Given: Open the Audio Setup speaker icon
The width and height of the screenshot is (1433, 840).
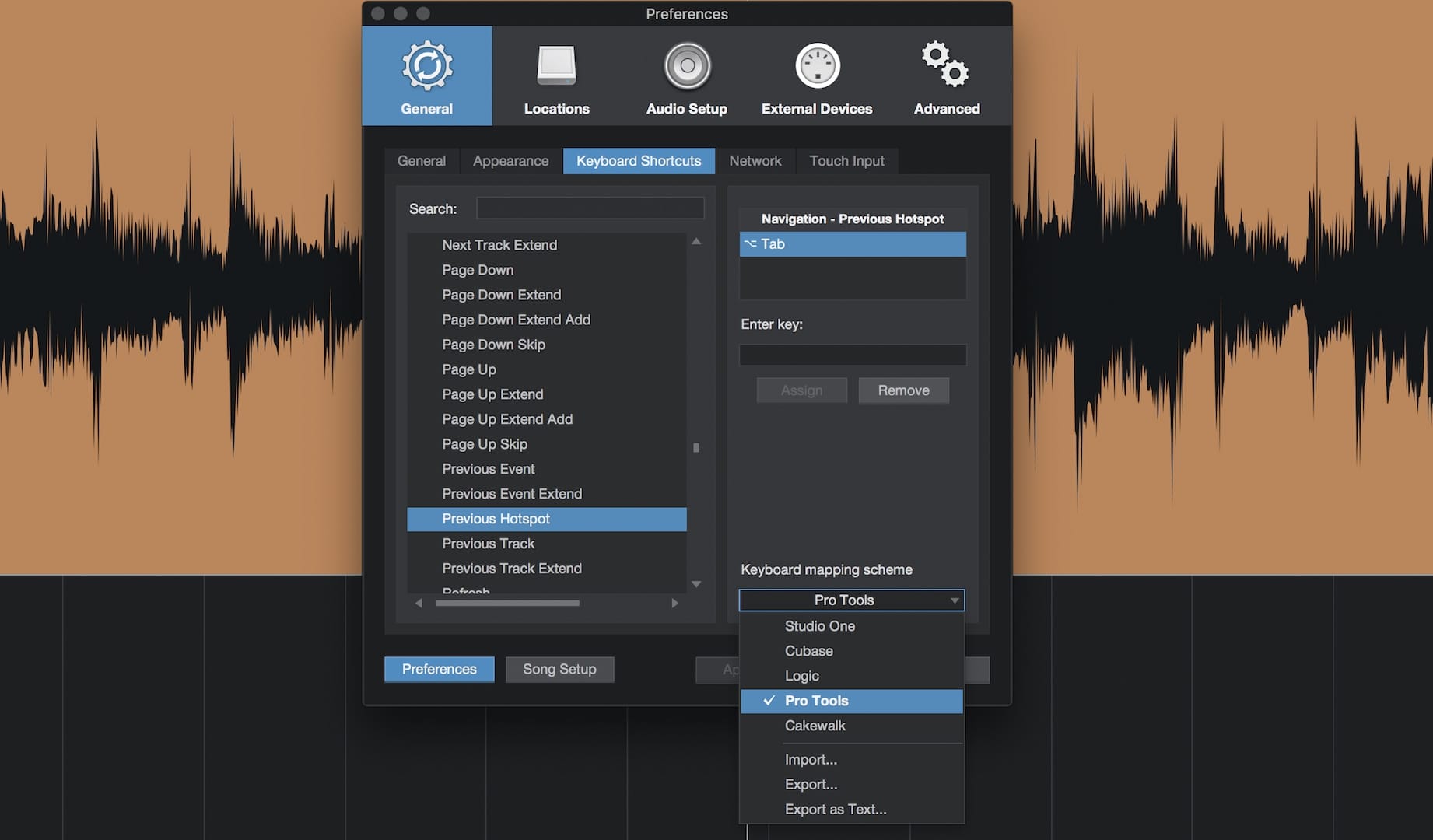Looking at the screenshot, I should pos(686,67).
